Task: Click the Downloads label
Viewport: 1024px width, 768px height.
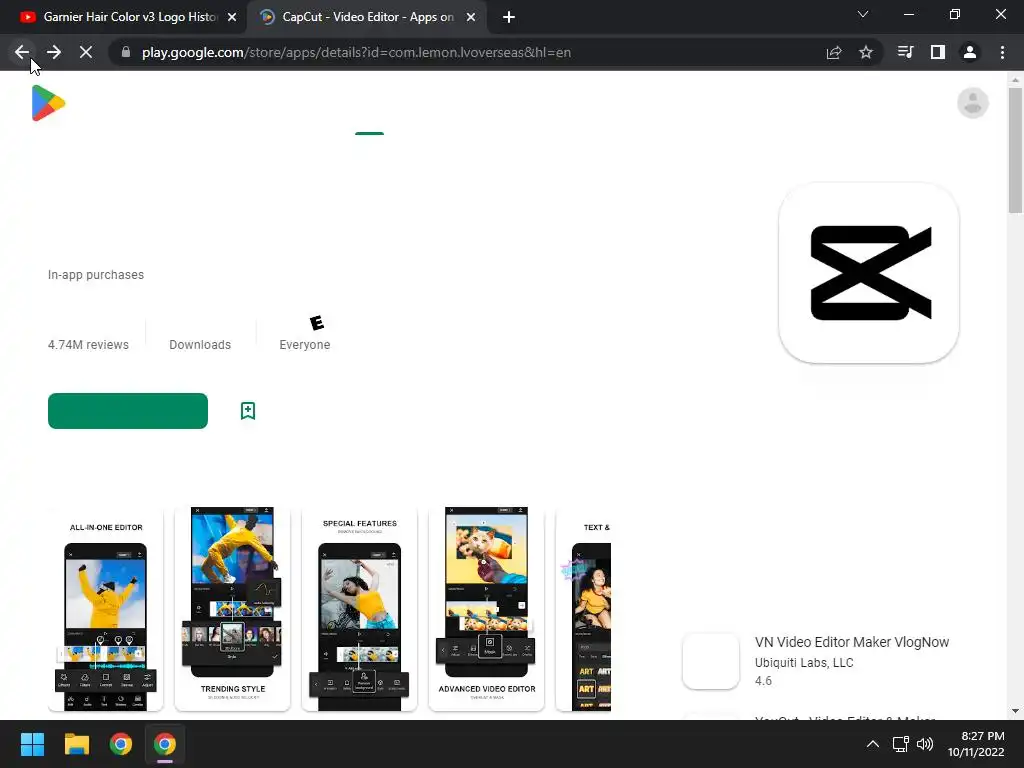Action: point(200,345)
